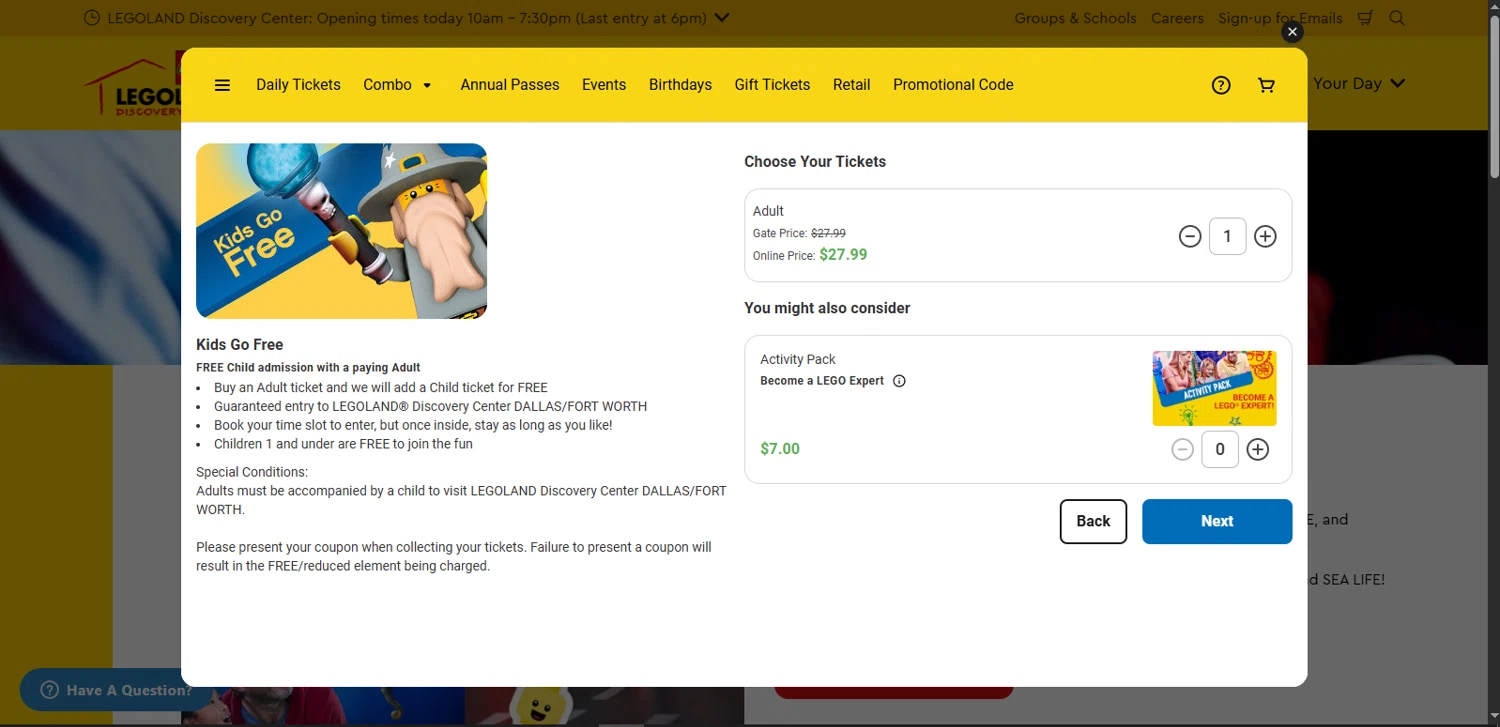Go to Annual Passes
Image resolution: width=1500 pixels, height=727 pixels.
510,85
